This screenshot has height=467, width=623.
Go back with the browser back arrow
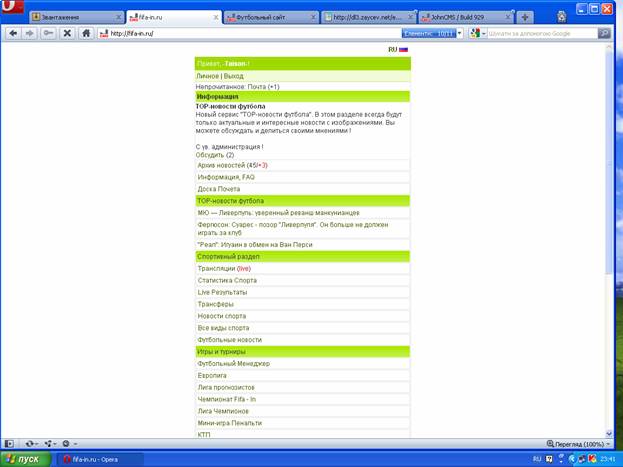13,33
